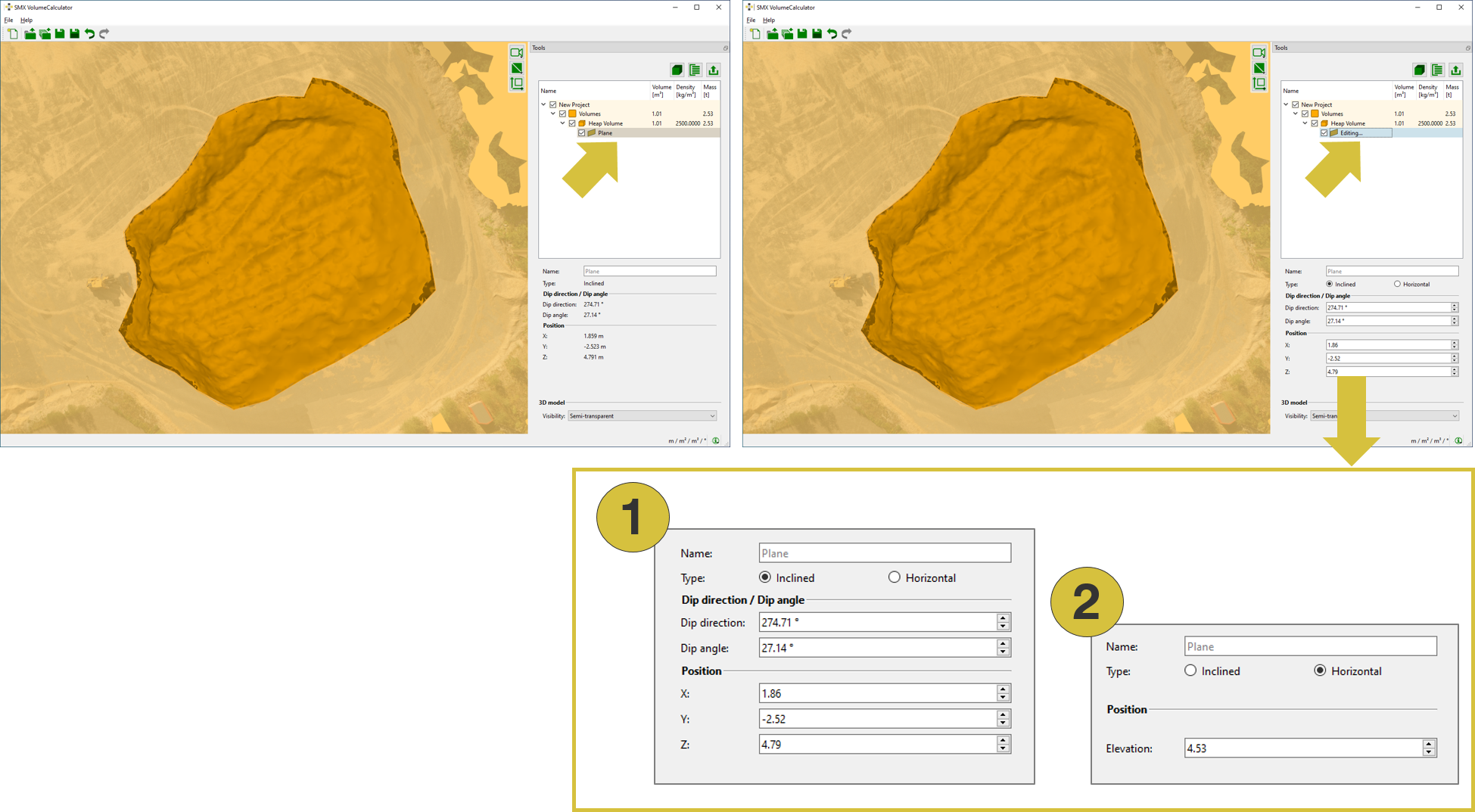Click Name field in right window
Viewport: 1475px width, 812px height.
click(x=1392, y=271)
